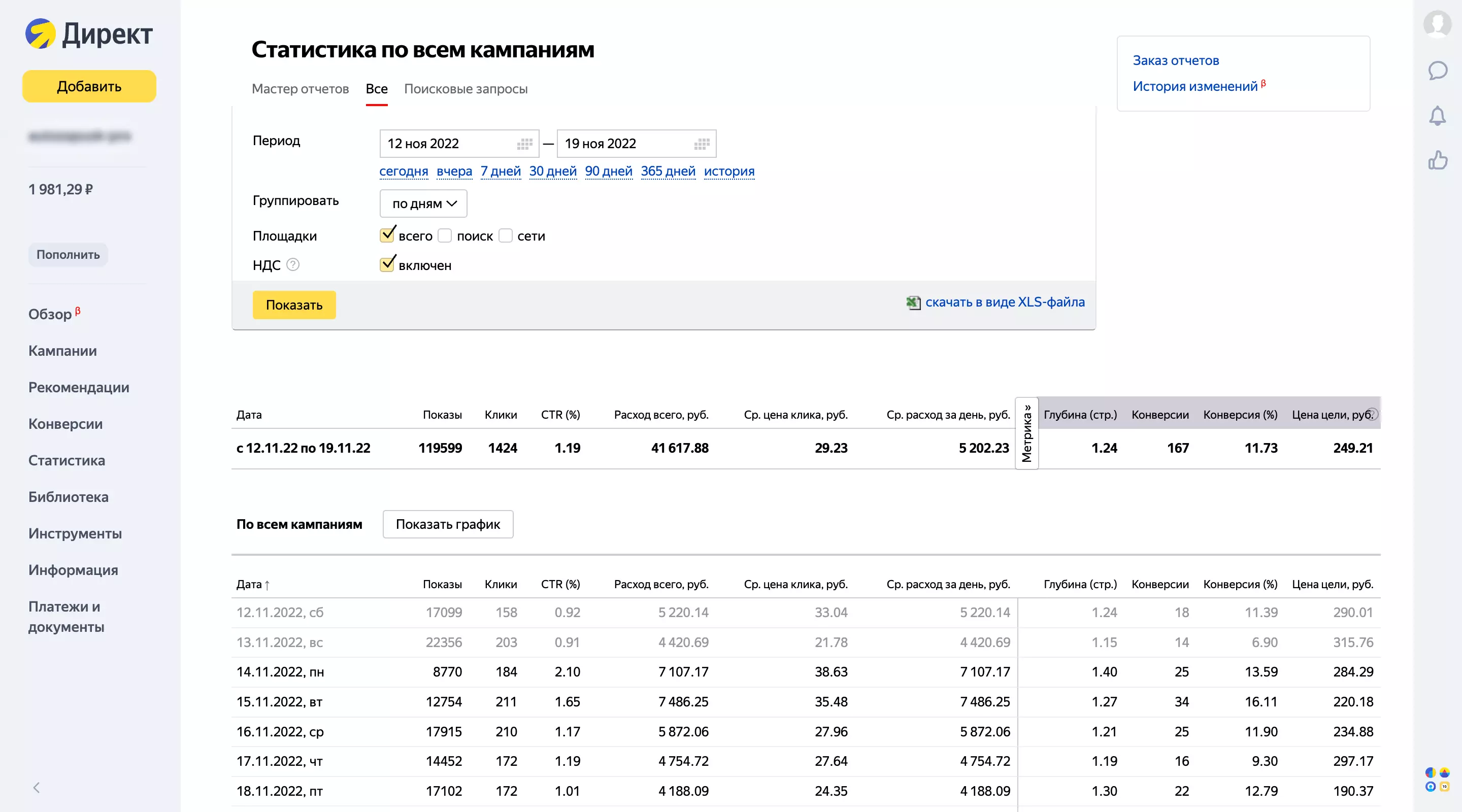Screen dimensions: 1462x812
Task: Open Конверсии in the sidebar
Action: click(x=65, y=424)
